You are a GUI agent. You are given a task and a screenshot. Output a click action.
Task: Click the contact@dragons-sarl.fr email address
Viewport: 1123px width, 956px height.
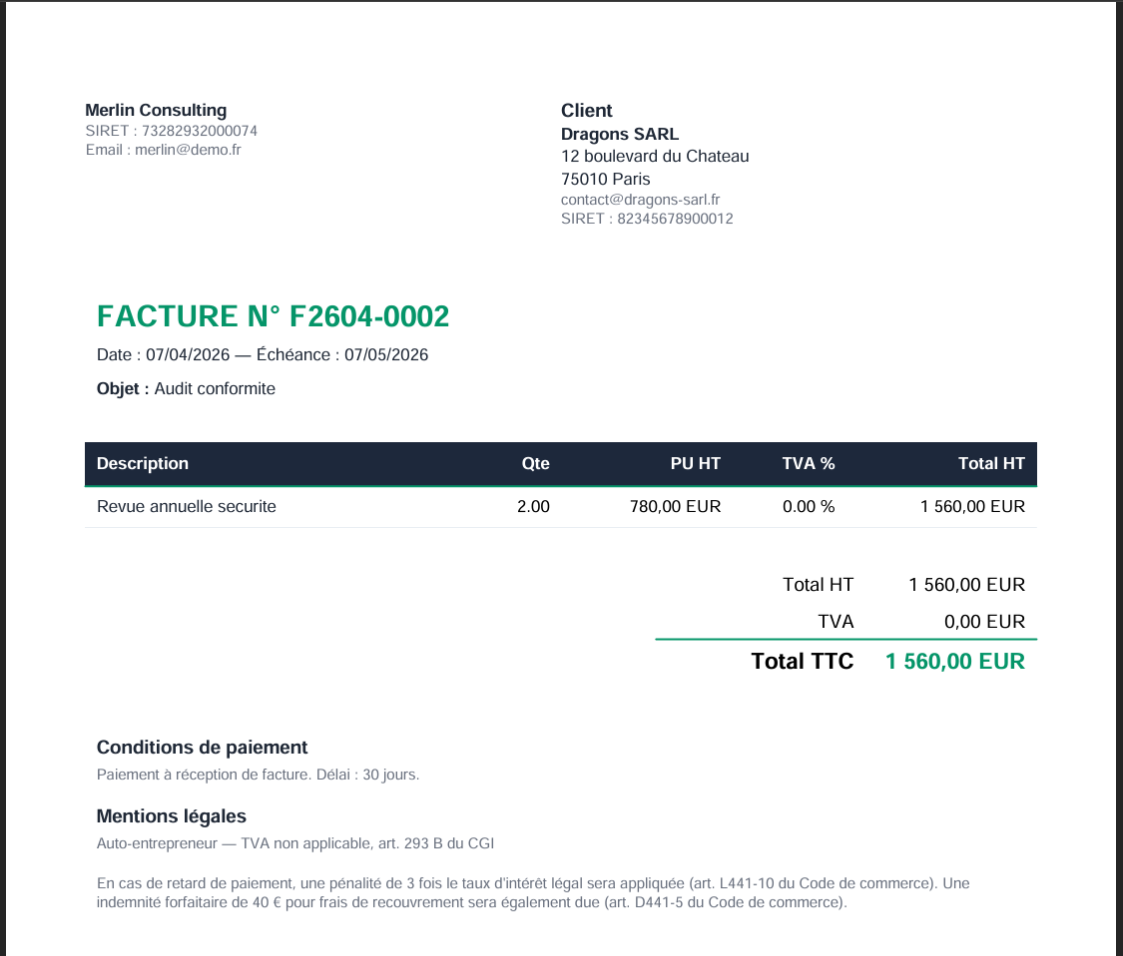(x=640, y=199)
